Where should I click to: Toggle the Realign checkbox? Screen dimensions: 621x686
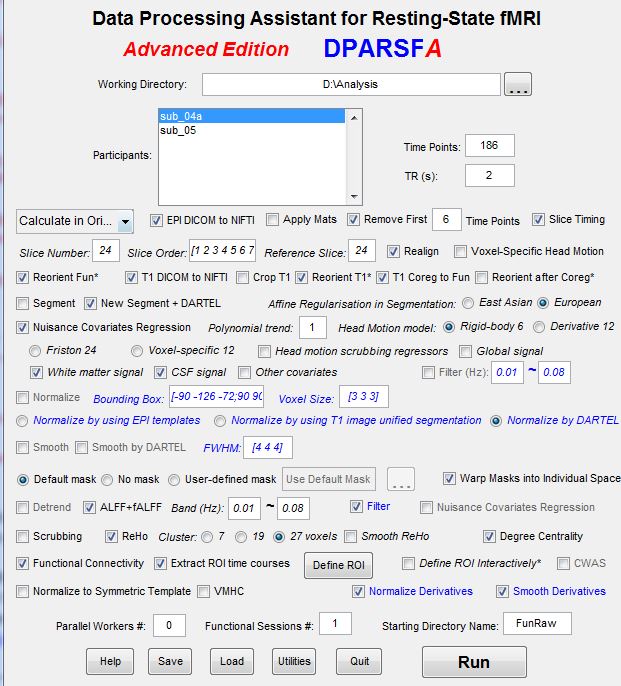pyautogui.click(x=393, y=252)
